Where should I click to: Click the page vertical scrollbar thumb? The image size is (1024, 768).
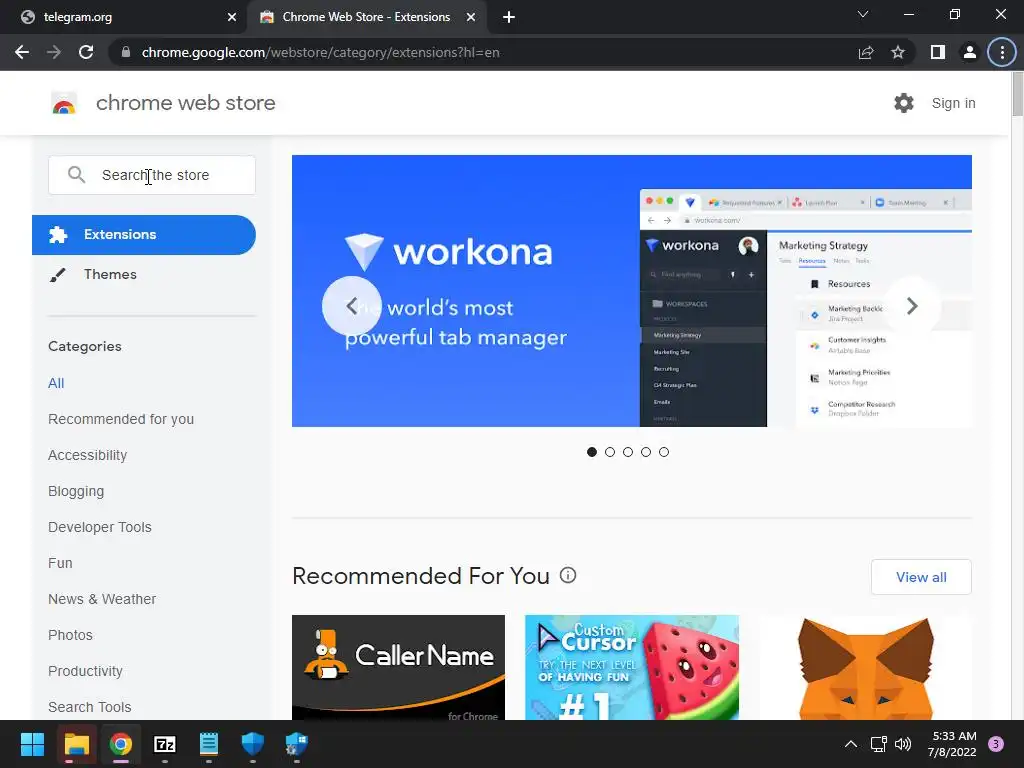(x=1017, y=95)
